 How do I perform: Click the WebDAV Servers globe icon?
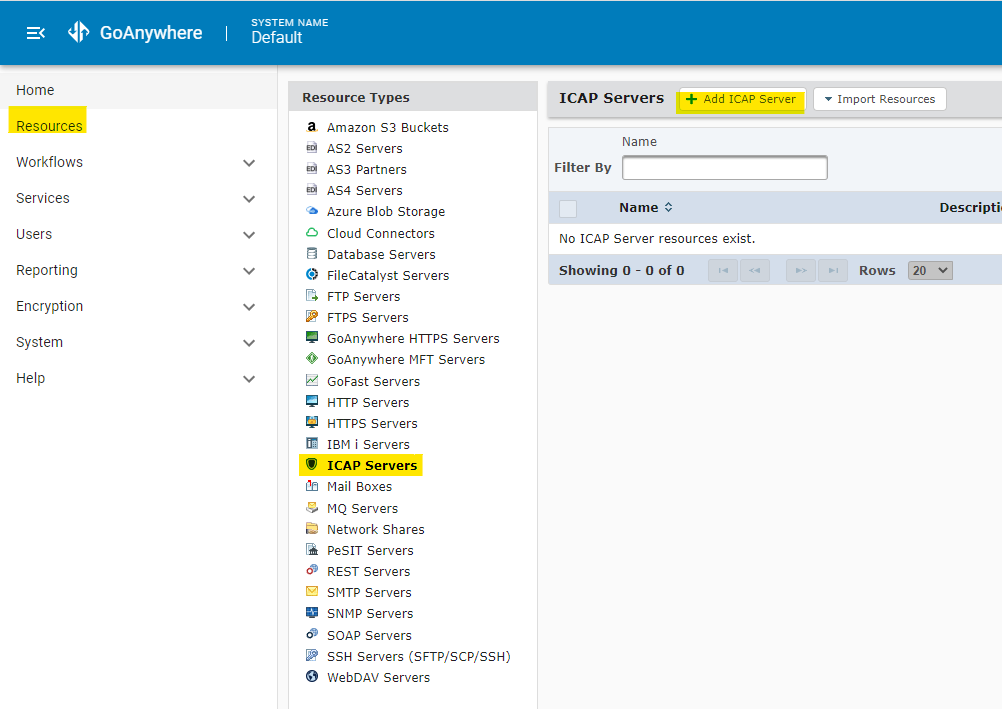[312, 676]
